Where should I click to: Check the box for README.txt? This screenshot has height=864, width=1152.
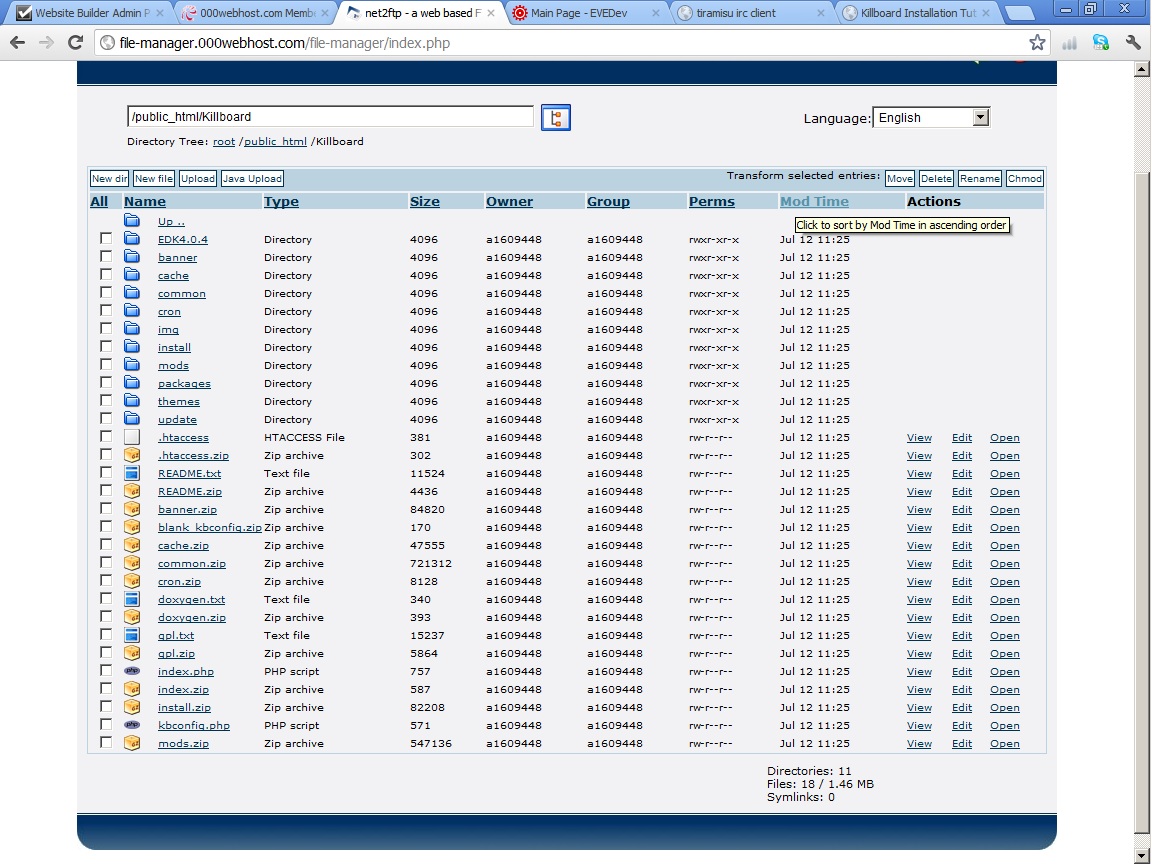106,472
